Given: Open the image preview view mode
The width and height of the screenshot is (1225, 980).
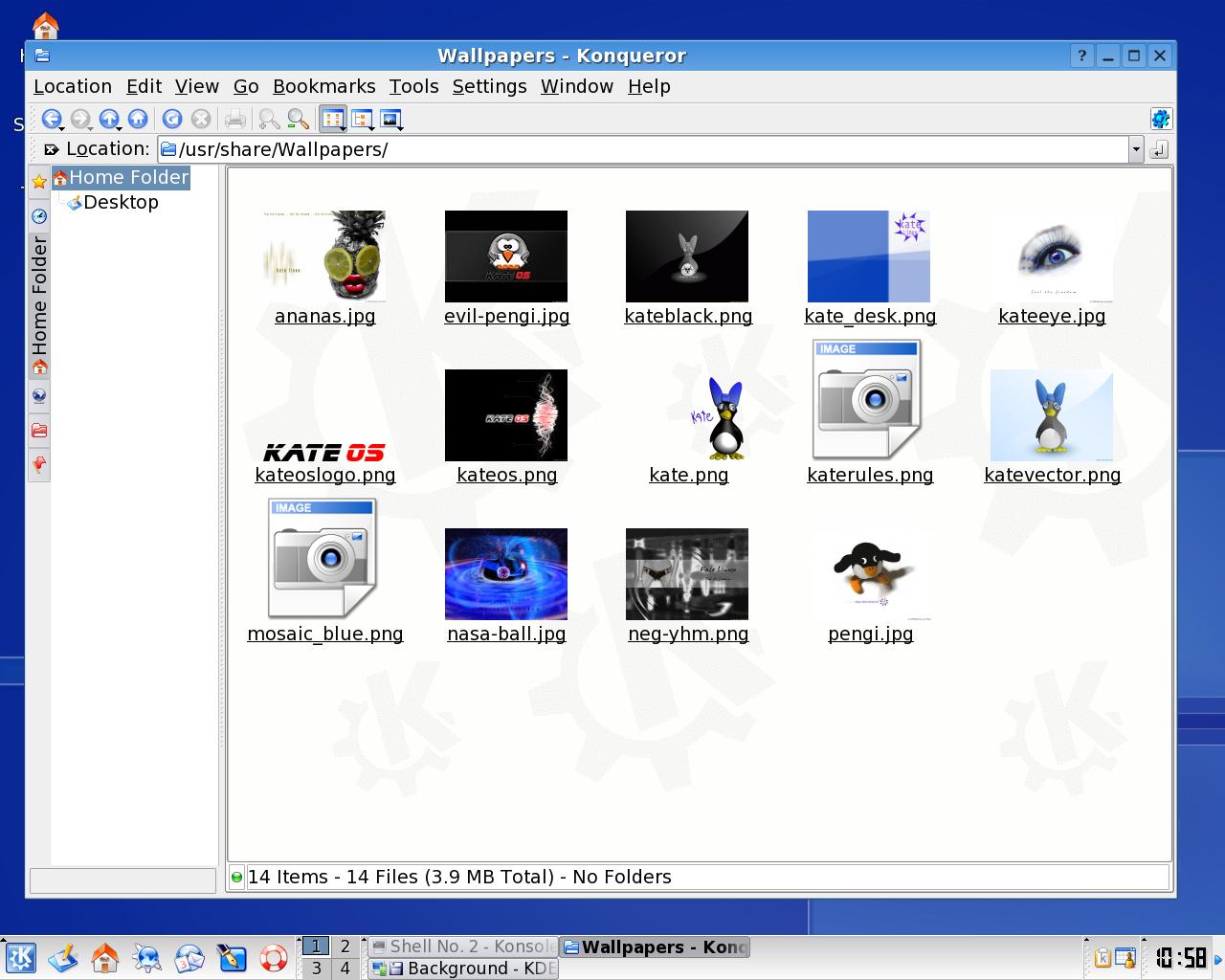Looking at the screenshot, I should pyautogui.click(x=391, y=119).
